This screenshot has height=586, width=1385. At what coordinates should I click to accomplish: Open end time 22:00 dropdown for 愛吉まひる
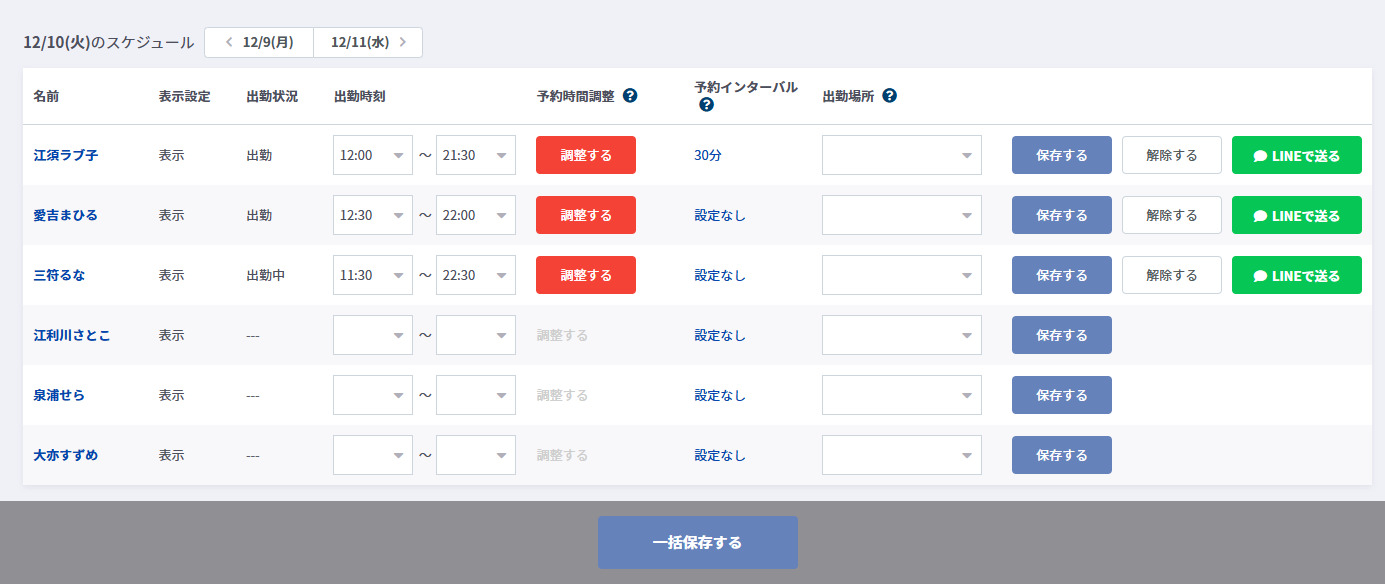(476, 215)
